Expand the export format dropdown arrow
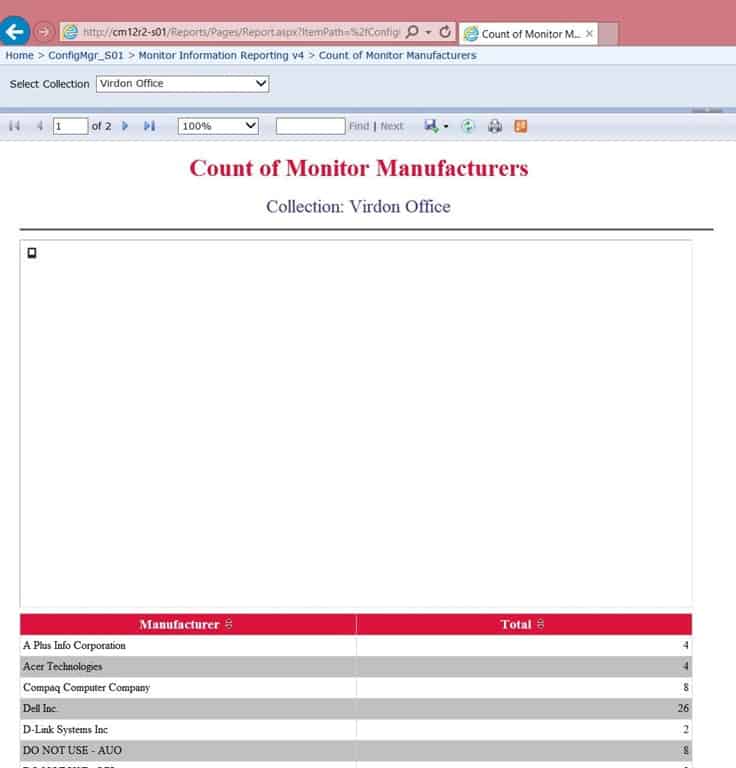 pos(446,126)
